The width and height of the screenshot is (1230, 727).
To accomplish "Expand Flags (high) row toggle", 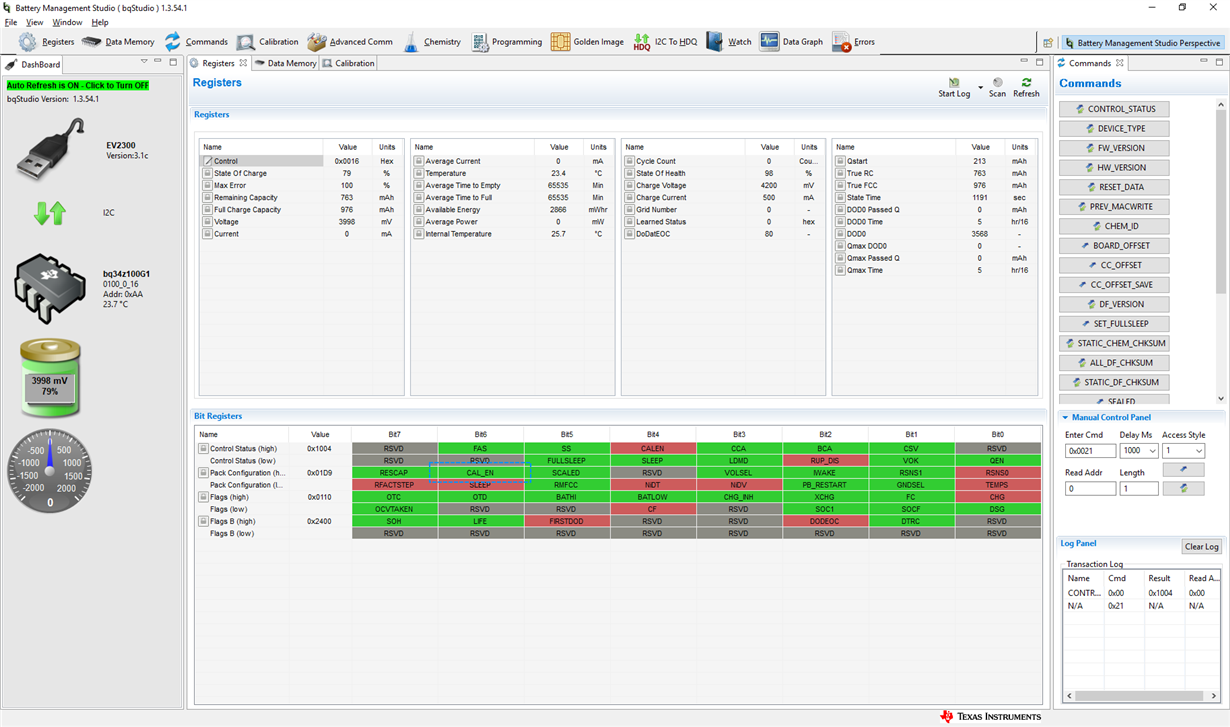I will pyautogui.click(x=203, y=497).
